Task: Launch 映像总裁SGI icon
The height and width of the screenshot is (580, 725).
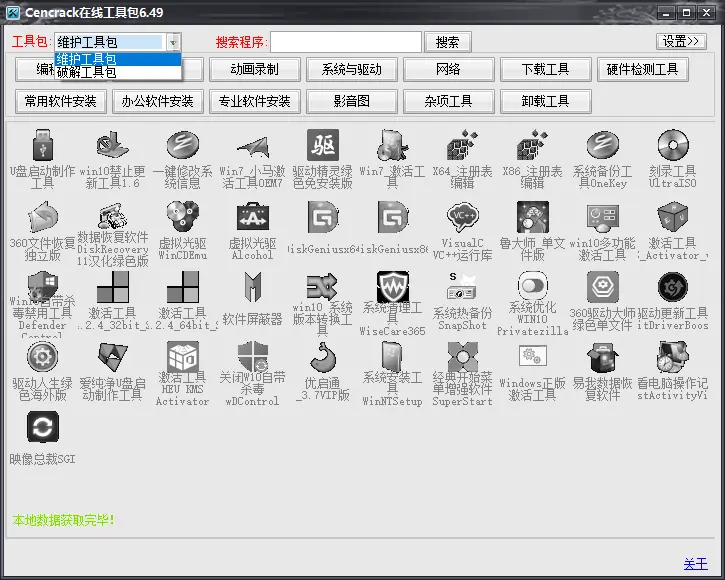Action: coord(43,427)
